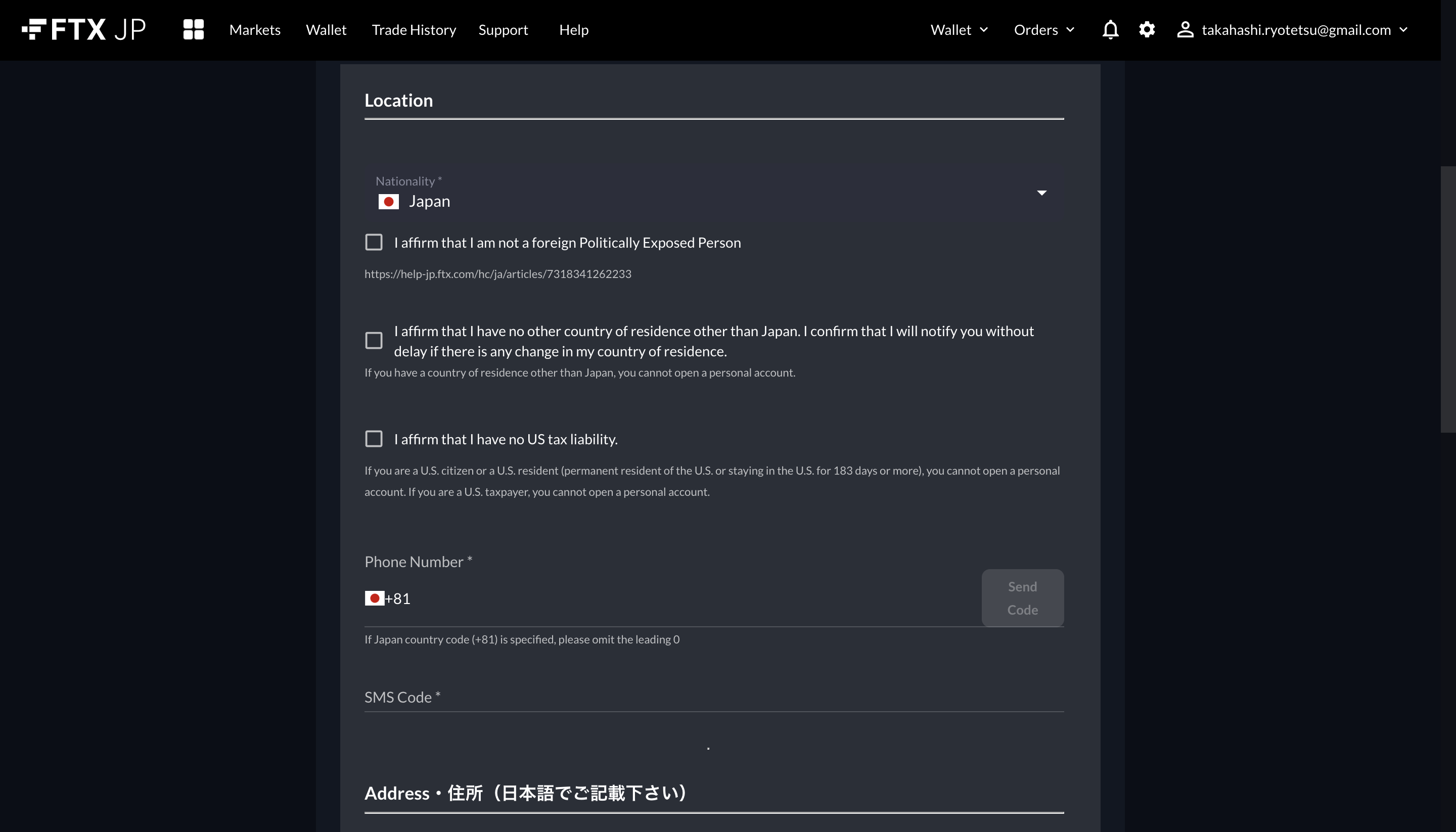Click the user profile icon
Image resolution: width=1456 pixels, height=832 pixels.
pyautogui.click(x=1185, y=29)
